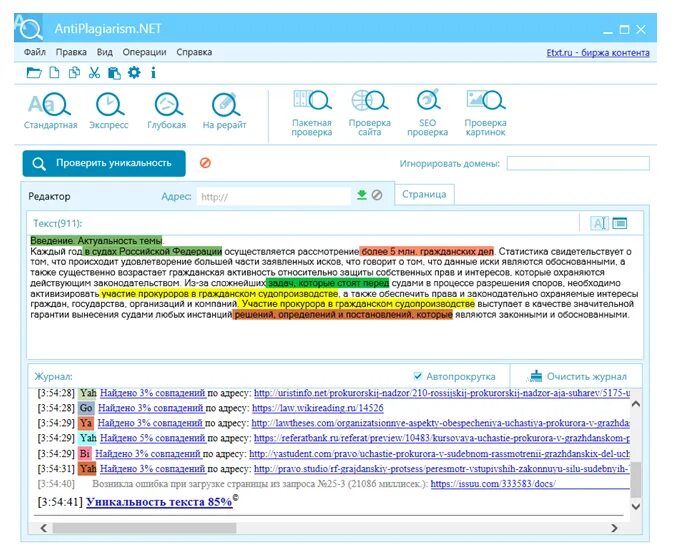Click the green highlighted 'задач, которые стоят перед'
The image size is (691, 556).
328,283
